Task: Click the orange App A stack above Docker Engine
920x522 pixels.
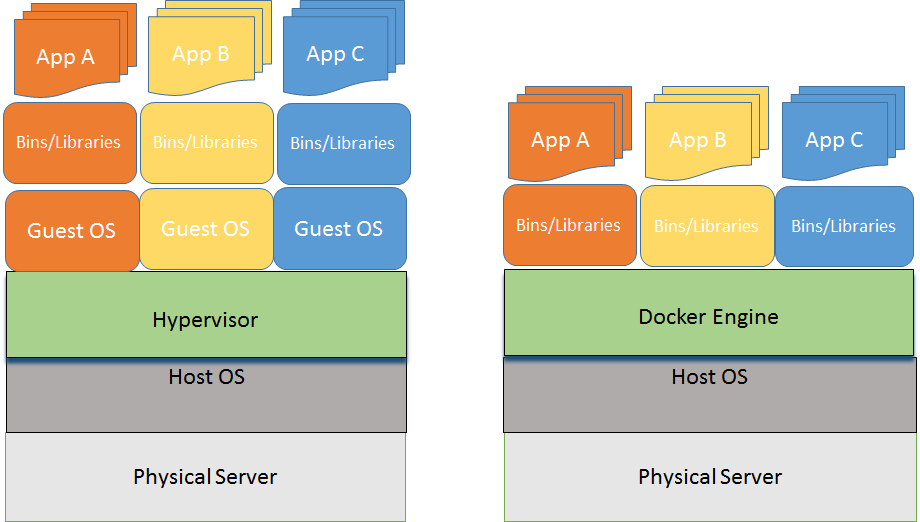Action: pyautogui.click(x=570, y=134)
